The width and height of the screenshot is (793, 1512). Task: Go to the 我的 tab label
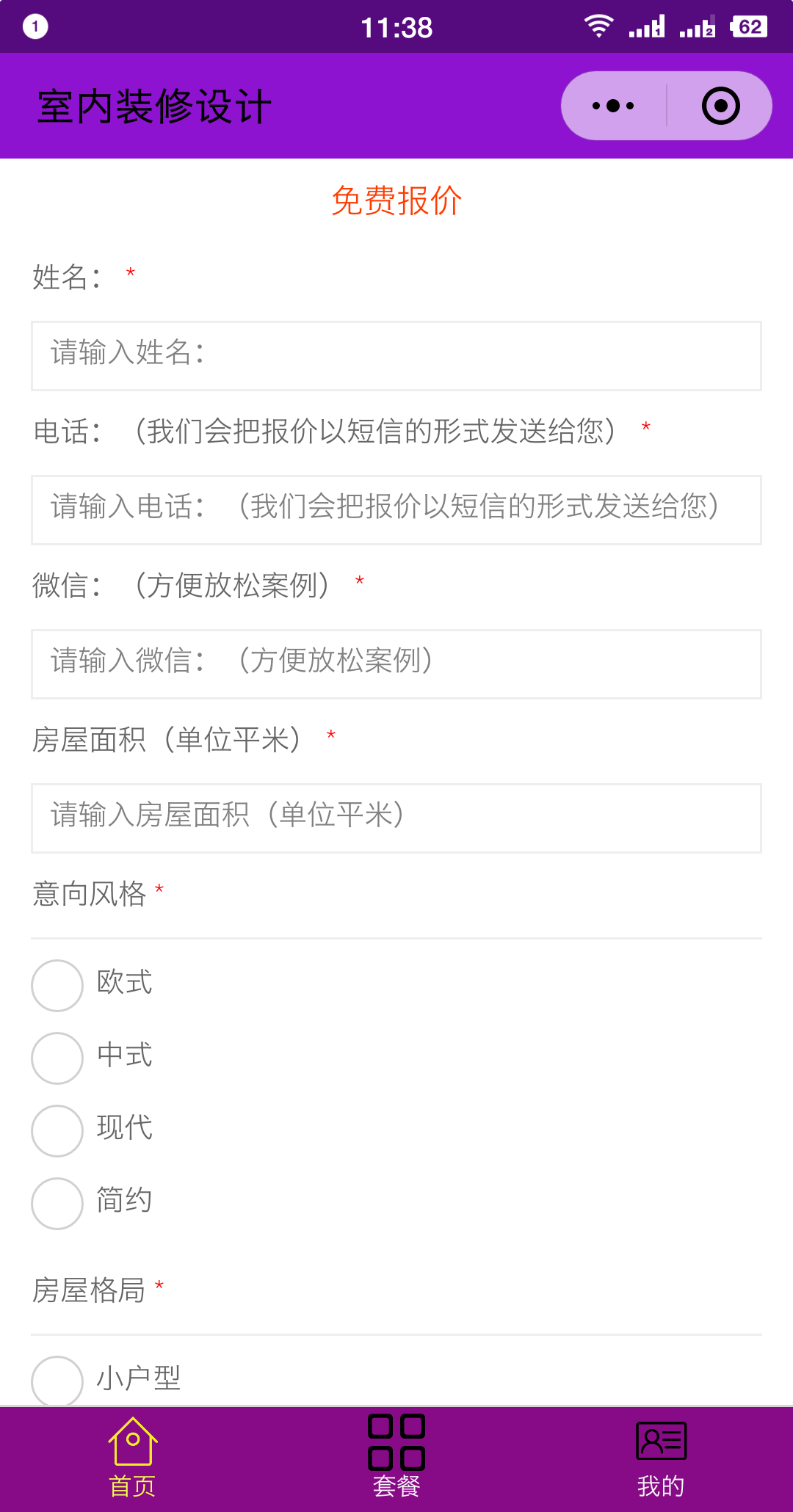point(661,1486)
